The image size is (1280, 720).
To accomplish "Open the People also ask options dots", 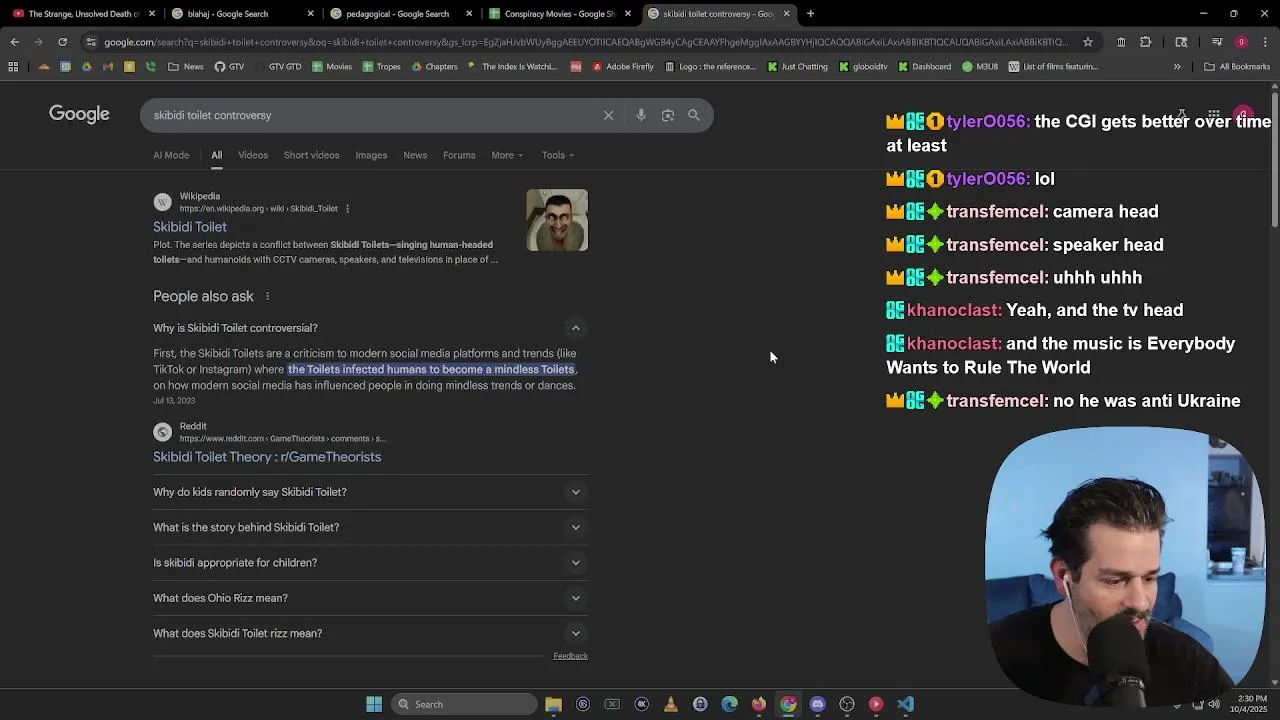I will (x=267, y=296).
